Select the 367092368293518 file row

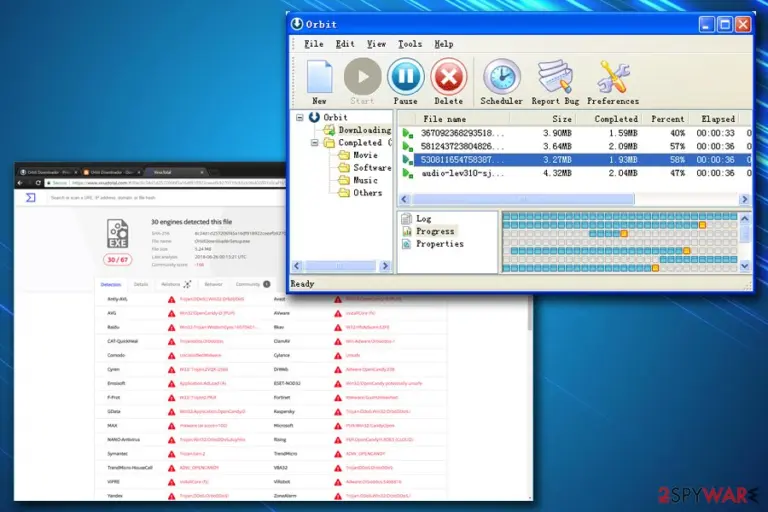click(576, 133)
